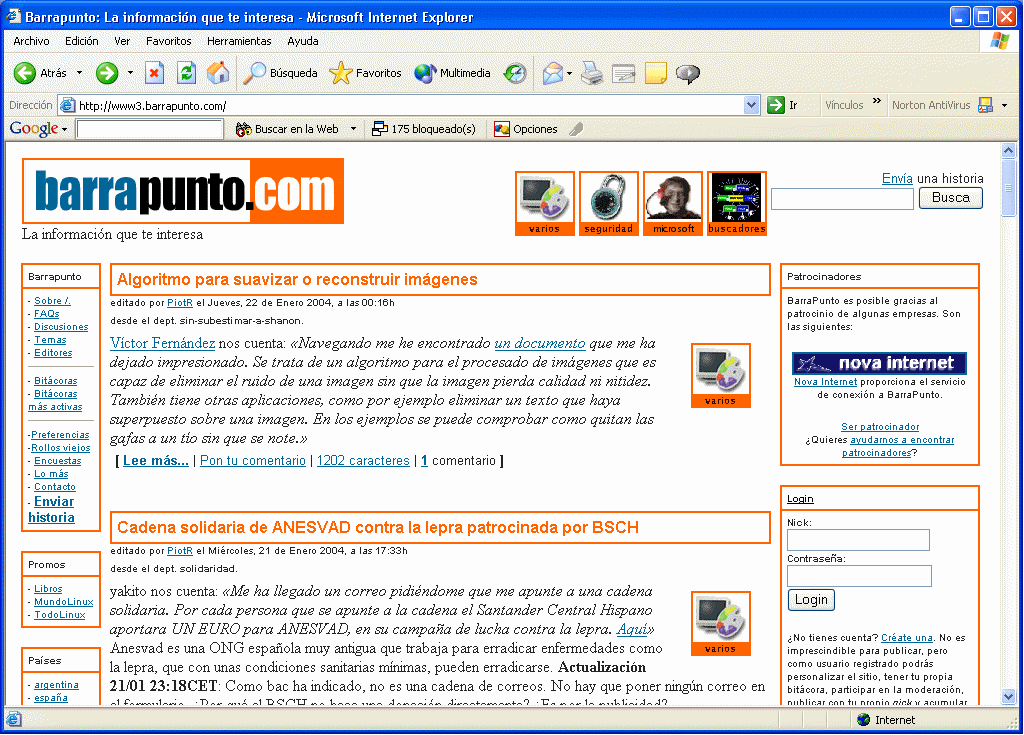The image size is (1024, 735).
Task: Open the Back button history dropdown arrow
Action: point(79,73)
